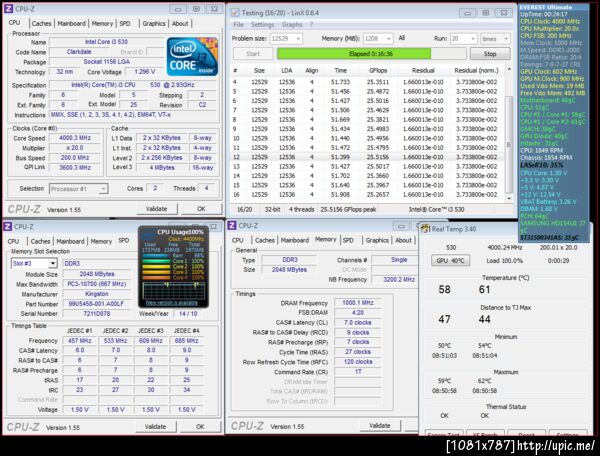The width and height of the screenshot is (600, 456).
Task: Open SPD tab in CPU-Z Memory timings window
Action: click(348, 240)
